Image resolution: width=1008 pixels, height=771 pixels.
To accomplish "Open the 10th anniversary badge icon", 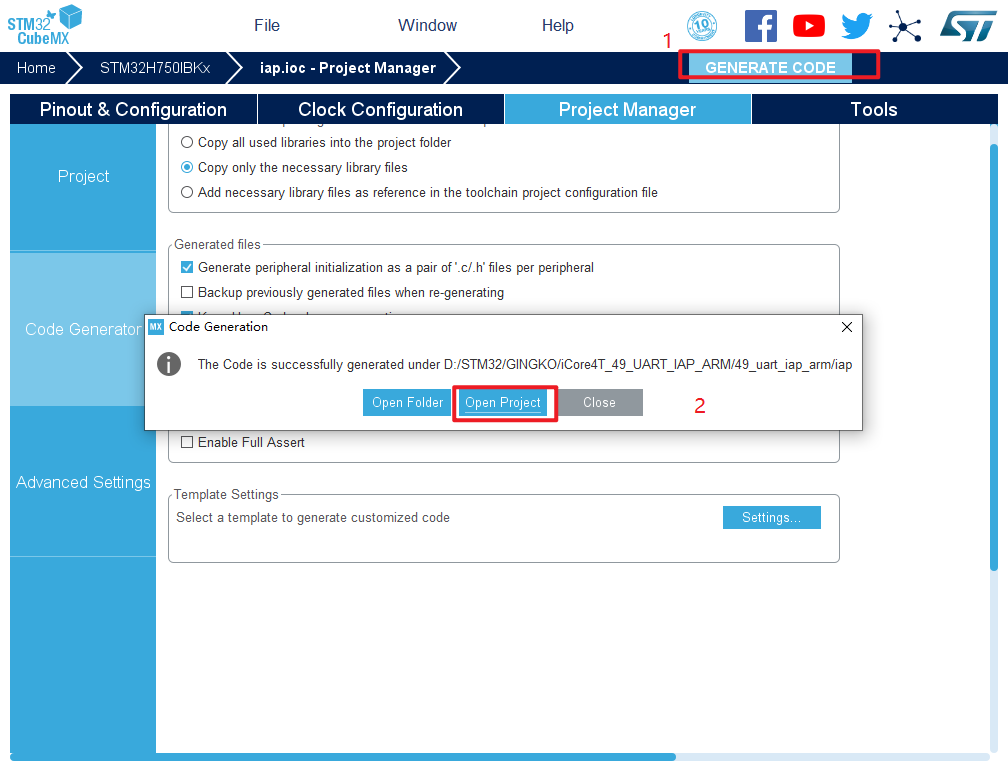I will (702, 26).
